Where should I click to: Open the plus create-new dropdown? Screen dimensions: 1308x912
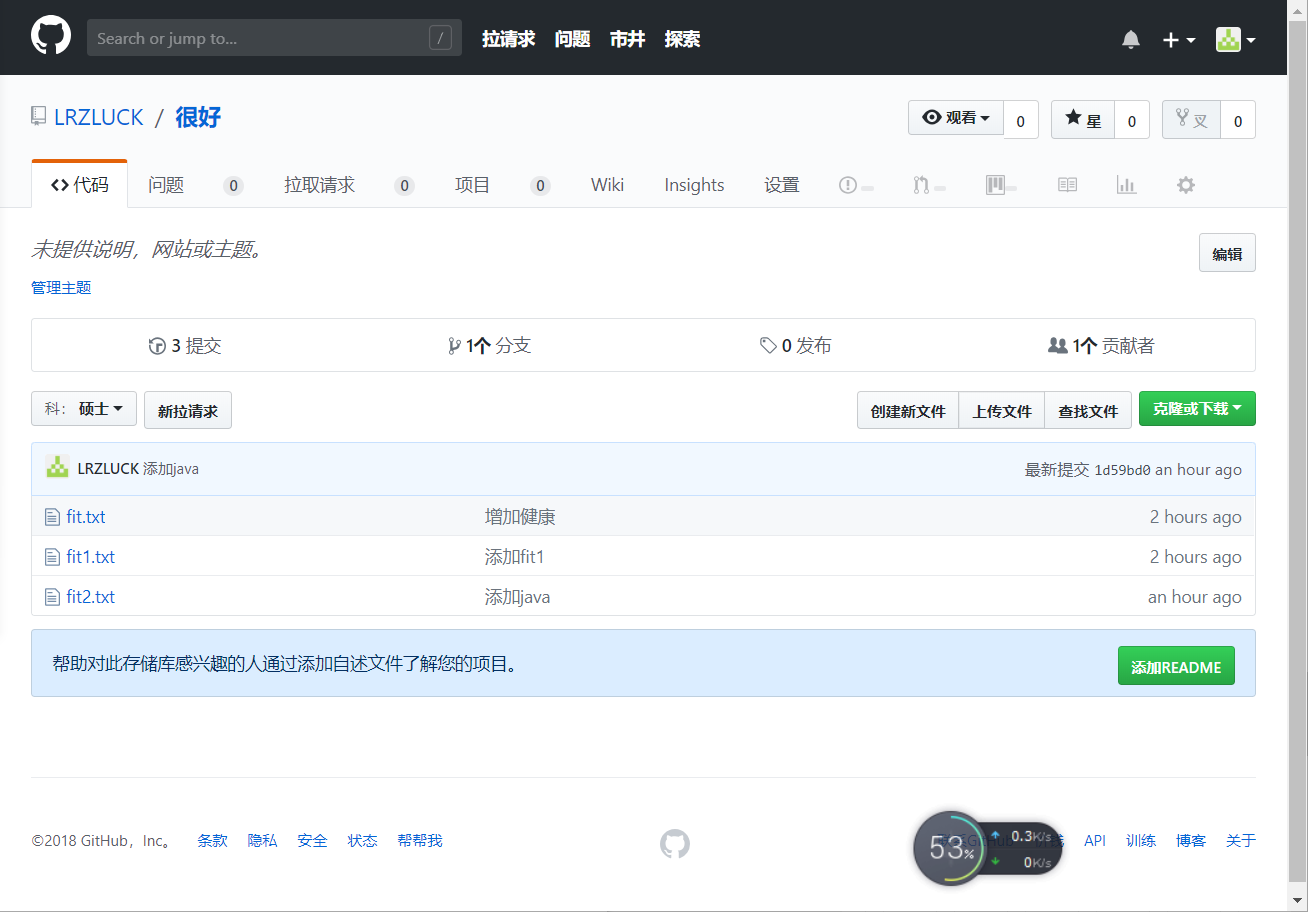point(1179,39)
